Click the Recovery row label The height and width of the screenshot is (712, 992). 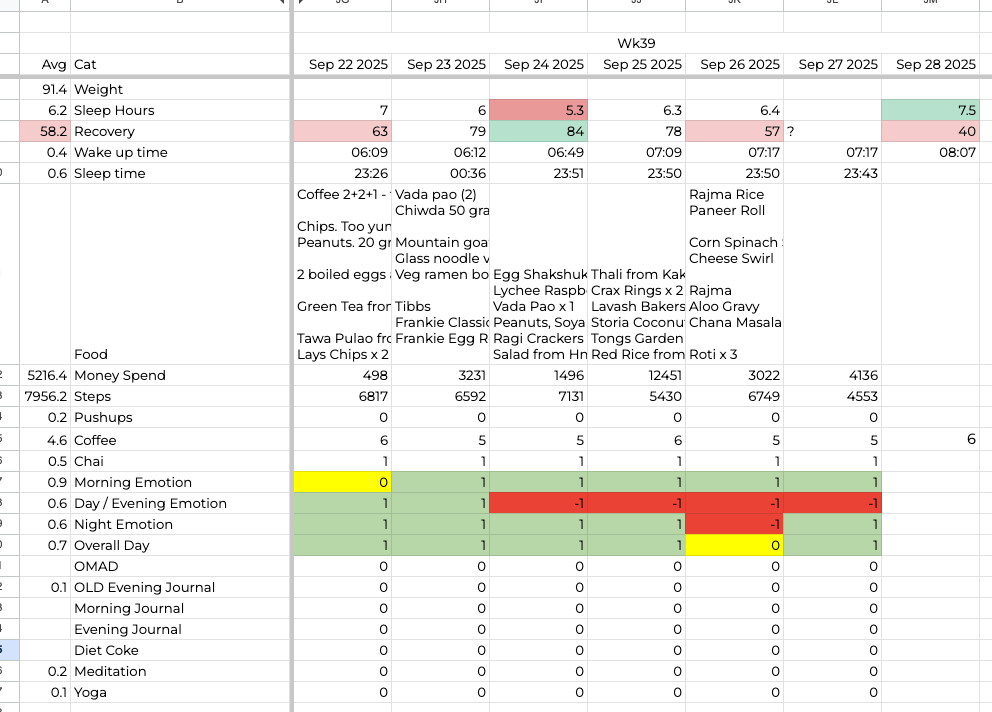click(180, 131)
